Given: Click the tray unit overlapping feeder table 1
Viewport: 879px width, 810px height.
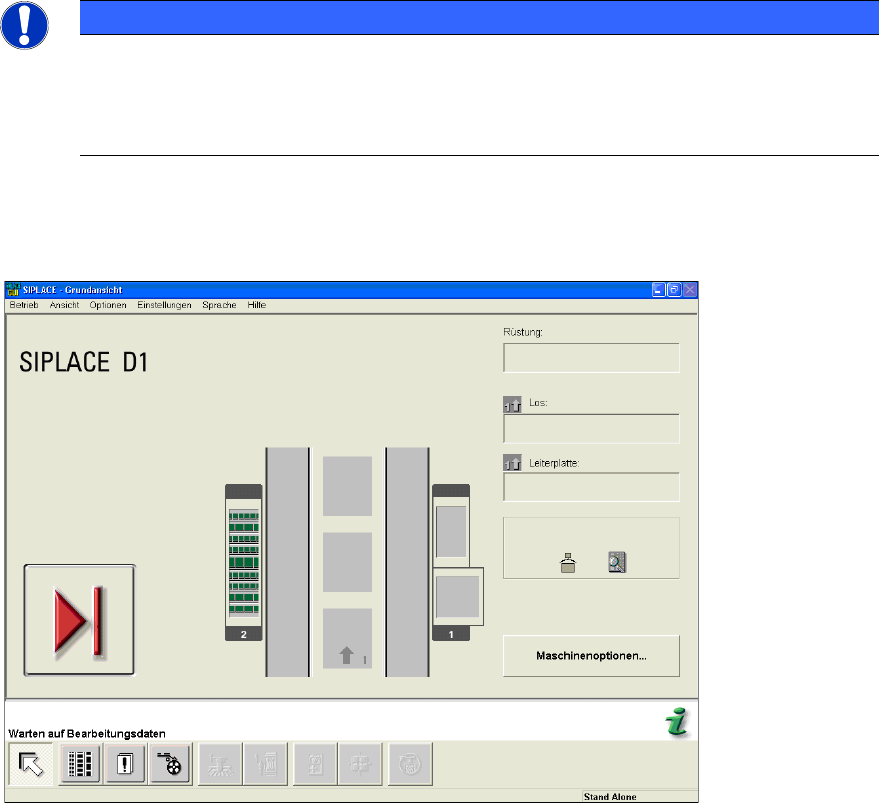Looking at the screenshot, I should tap(458, 596).
